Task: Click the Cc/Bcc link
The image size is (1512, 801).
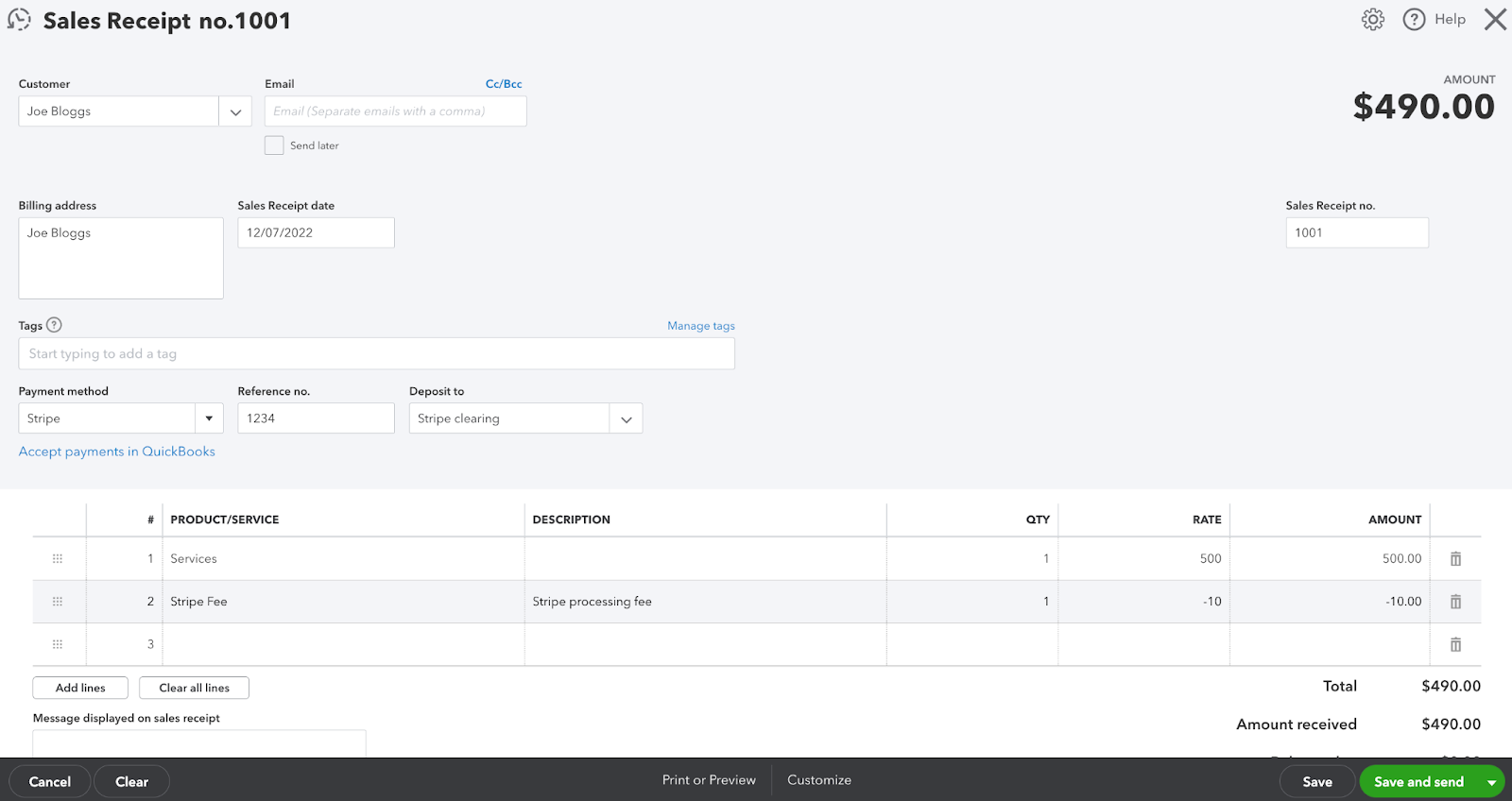Action: click(503, 84)
